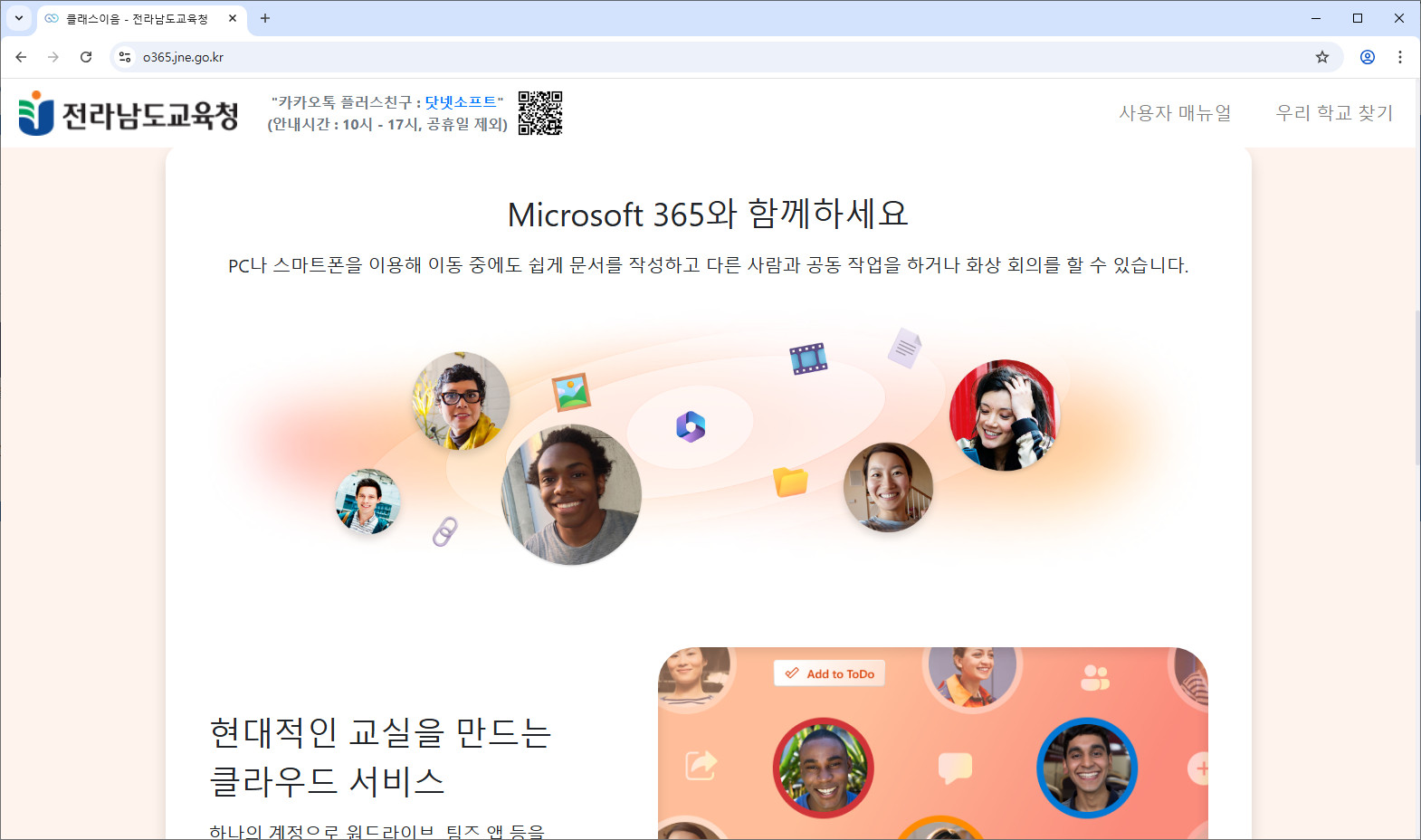Click the people group icon in banner
1421x840 pixels.
(x=1095, y=678)
